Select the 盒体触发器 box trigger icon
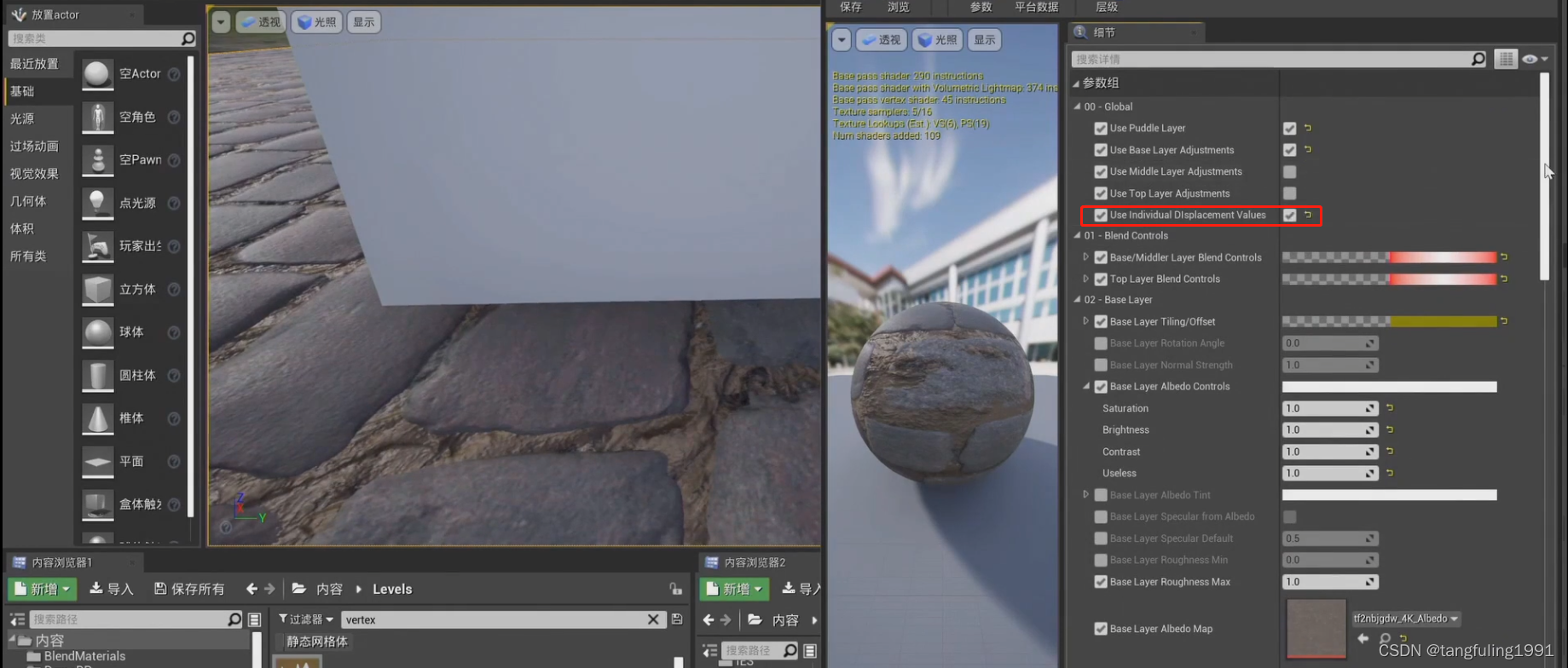1568x668 pixels. tap(97, 504)
